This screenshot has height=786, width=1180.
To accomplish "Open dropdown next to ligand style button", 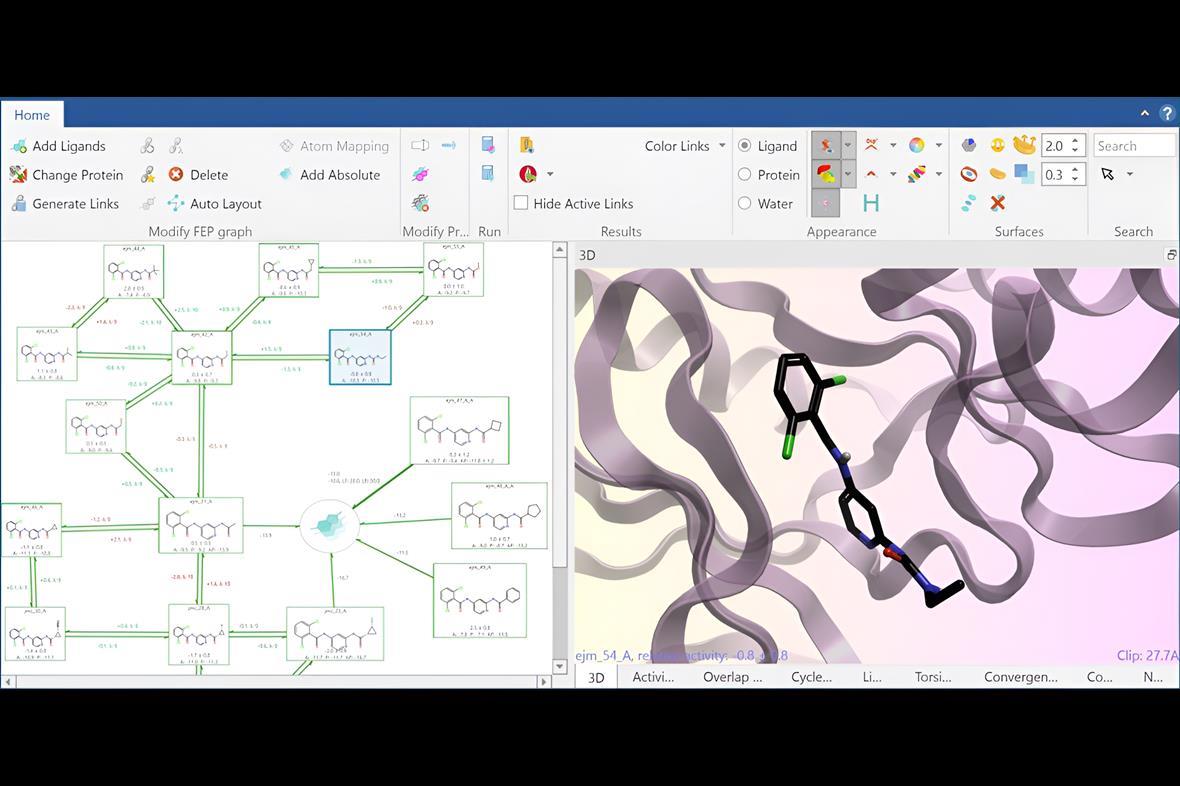I will click(x=848, y=145).
